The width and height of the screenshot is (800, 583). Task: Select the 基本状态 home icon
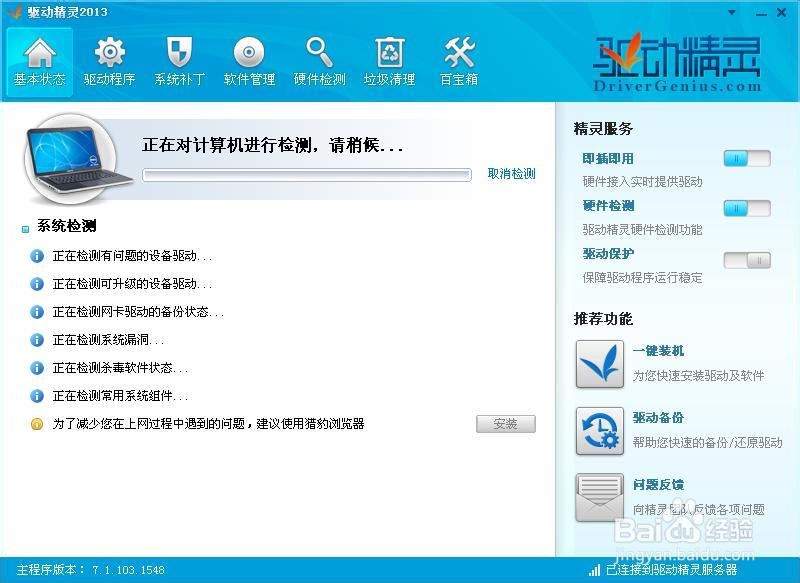pyautogui.click(x=38, y=55)
